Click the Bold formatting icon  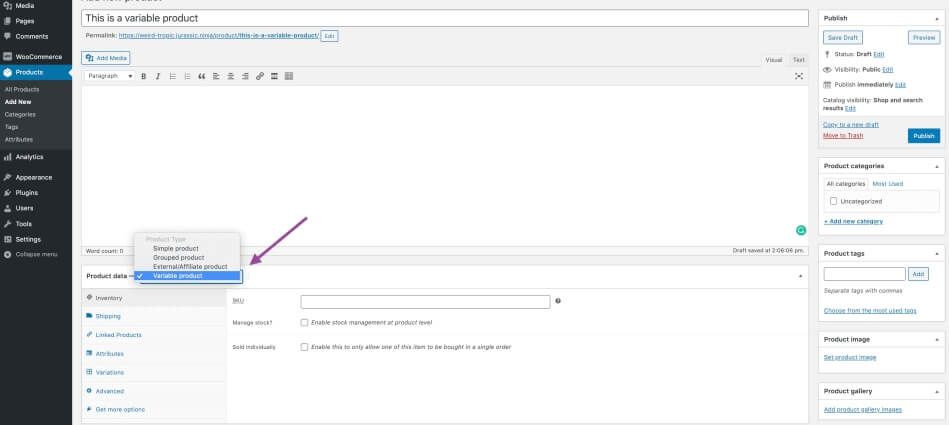tap(144, 76)
